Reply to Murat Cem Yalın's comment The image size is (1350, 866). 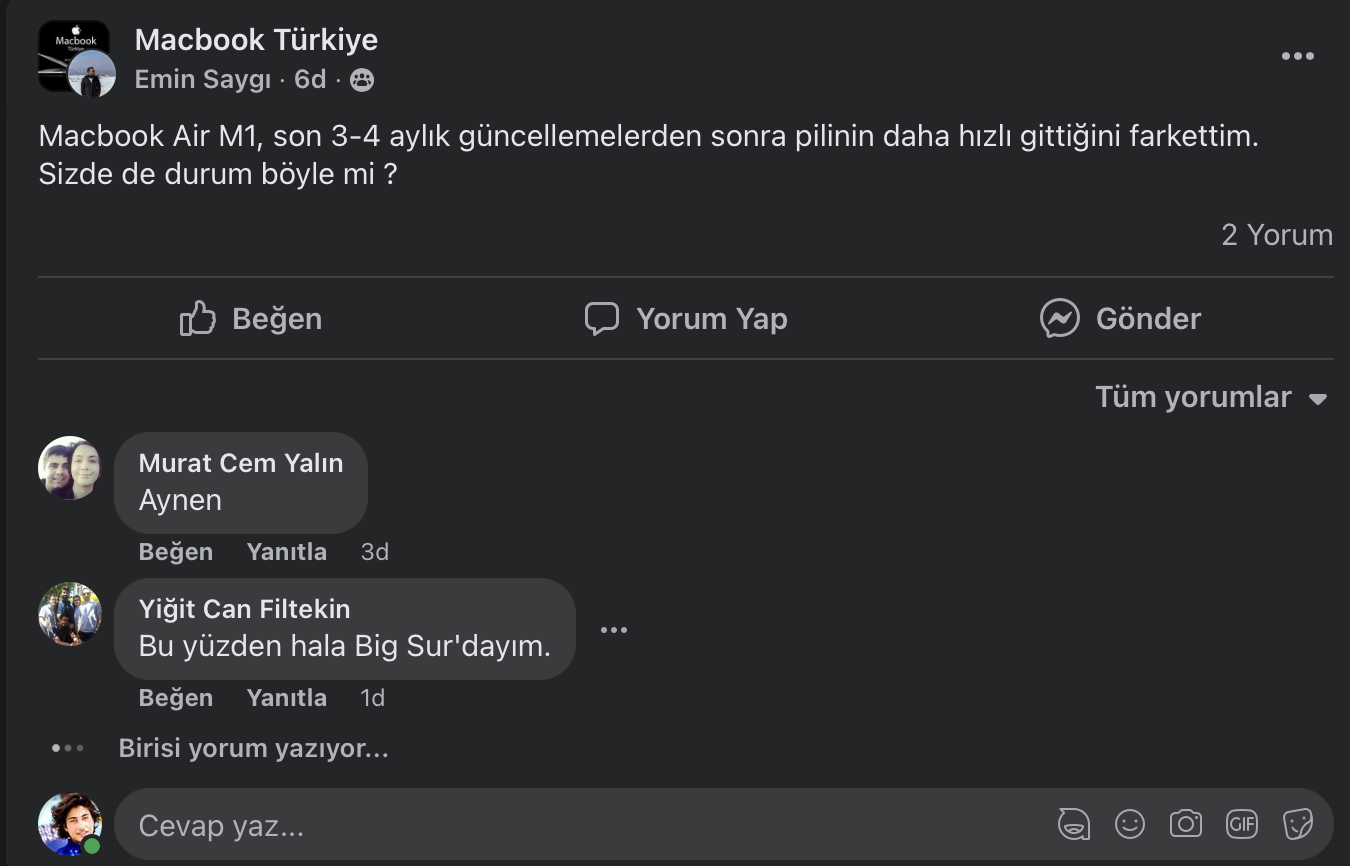coord(286,552)
